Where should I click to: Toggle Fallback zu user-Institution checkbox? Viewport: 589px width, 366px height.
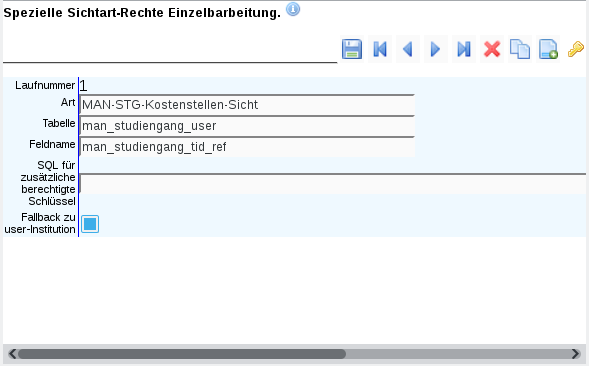pos(90,224)
